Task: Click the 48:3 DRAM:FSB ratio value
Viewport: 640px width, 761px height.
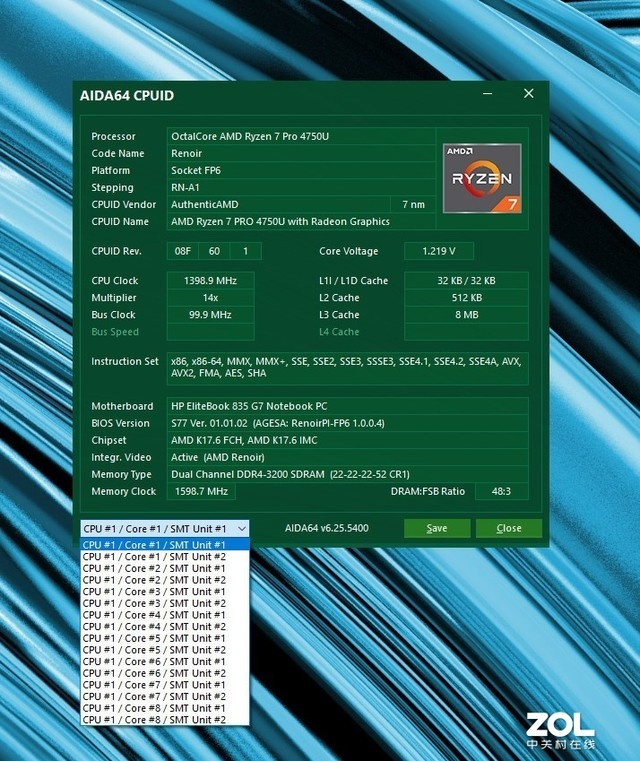Action: 501,491
